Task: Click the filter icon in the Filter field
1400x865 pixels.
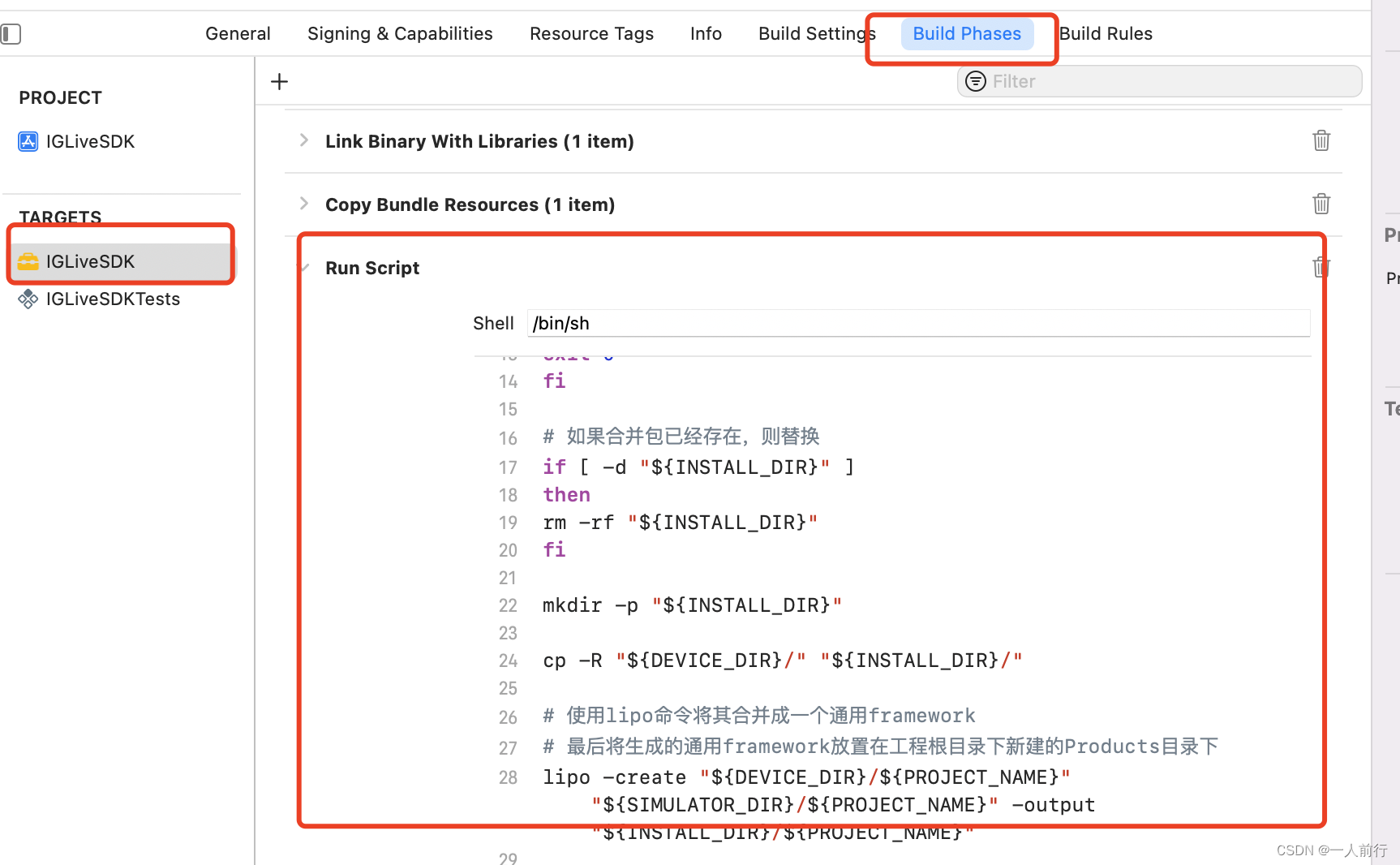Action: [x=976, y=81]
